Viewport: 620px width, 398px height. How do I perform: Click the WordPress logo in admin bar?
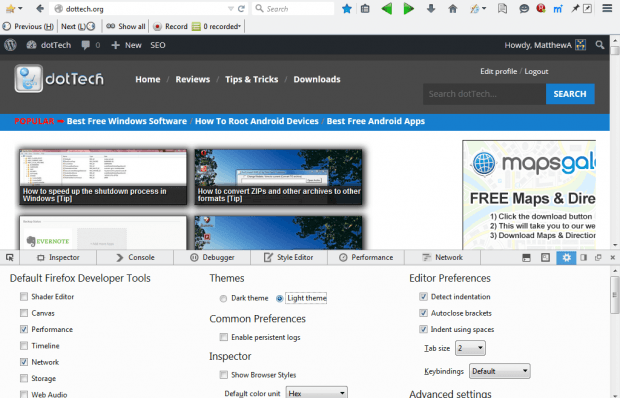click(10, 45)
